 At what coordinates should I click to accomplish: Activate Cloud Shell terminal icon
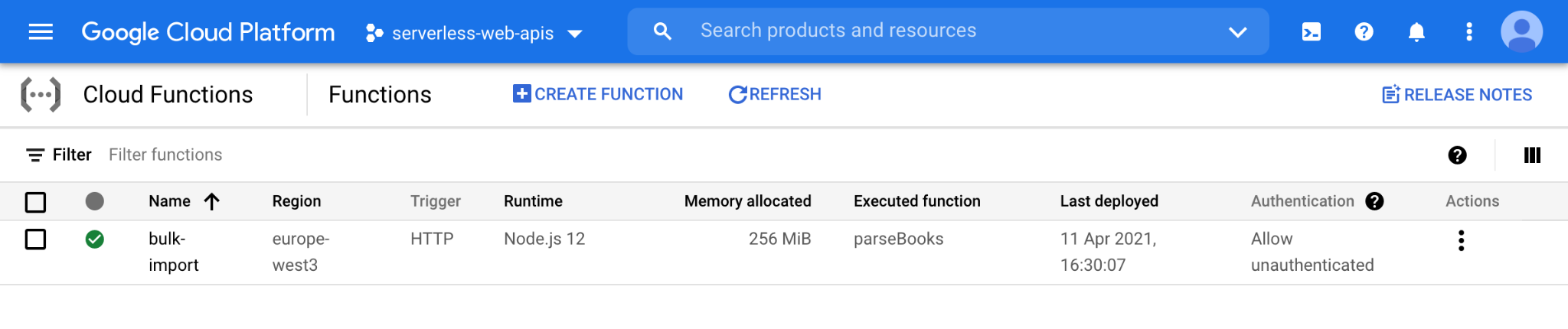pos(1311,31)
